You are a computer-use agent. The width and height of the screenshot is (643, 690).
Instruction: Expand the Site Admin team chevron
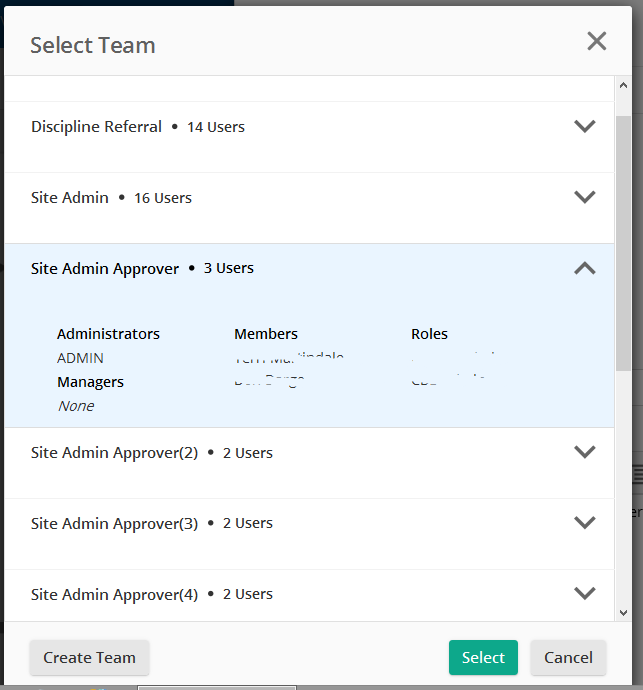coord(585,197)
